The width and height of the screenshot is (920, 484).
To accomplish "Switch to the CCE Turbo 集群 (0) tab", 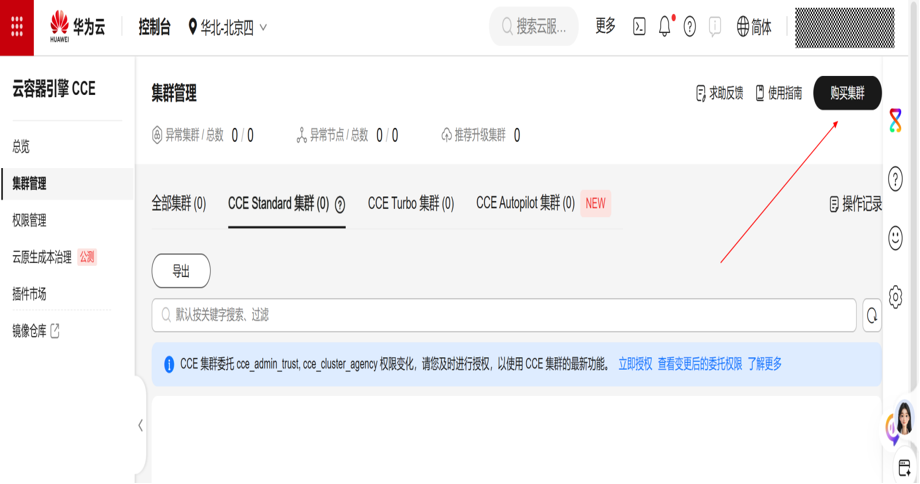I will (x=411, y=204).
